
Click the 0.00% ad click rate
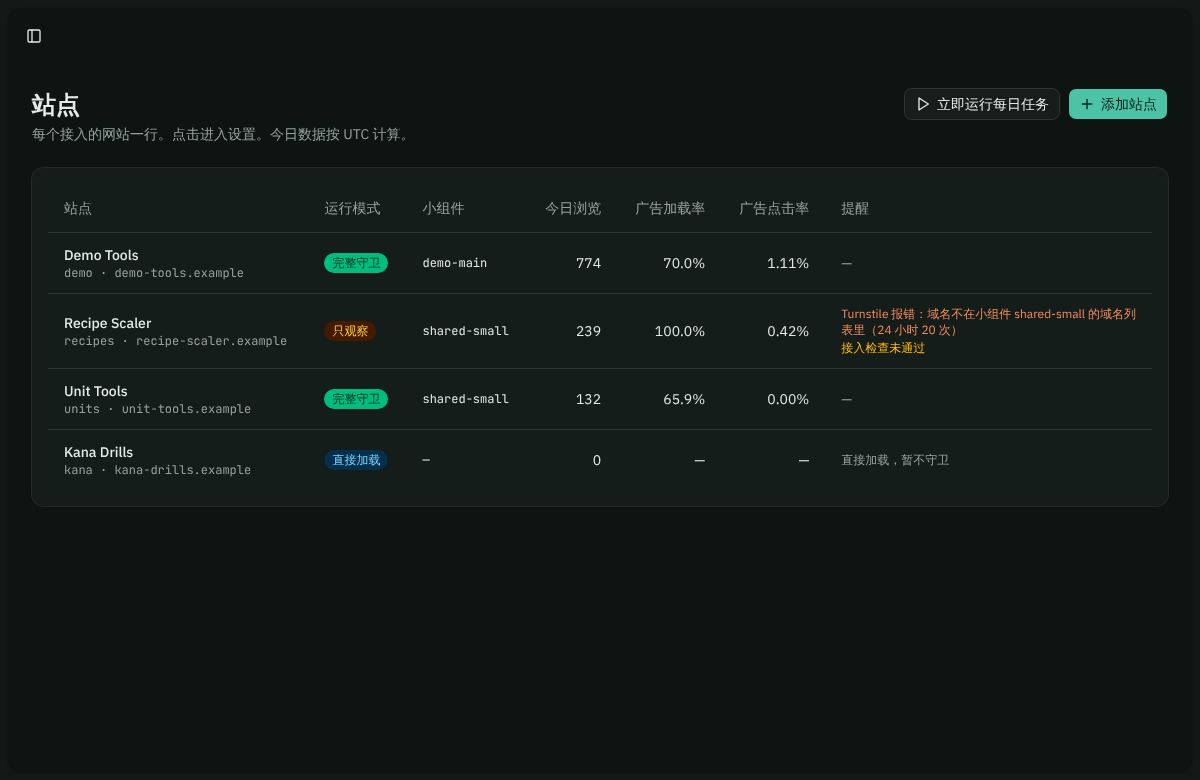788,399
